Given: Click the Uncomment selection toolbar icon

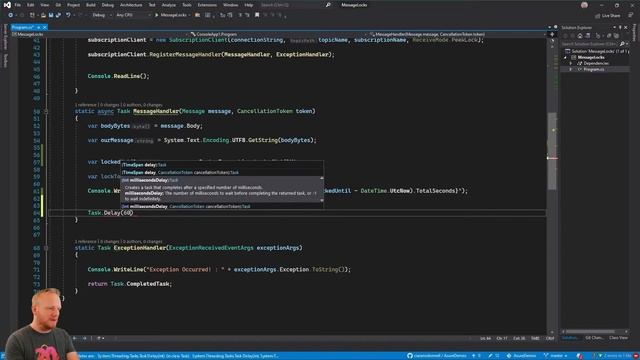Looking at the screenshot, I should point(247,15).
